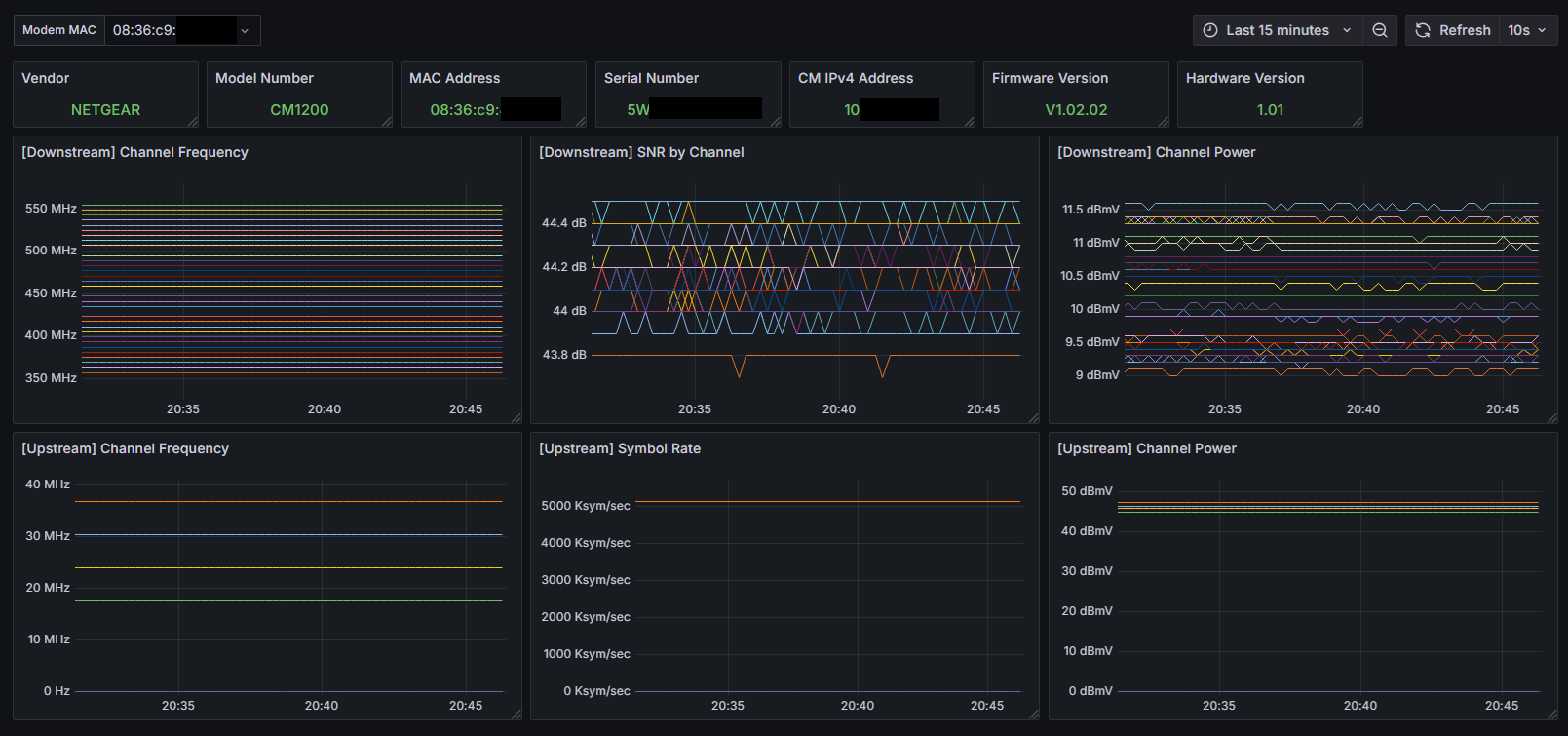Click resize handle of Firmware Version panel
1568x736 pixels.
pos(1164,122)
